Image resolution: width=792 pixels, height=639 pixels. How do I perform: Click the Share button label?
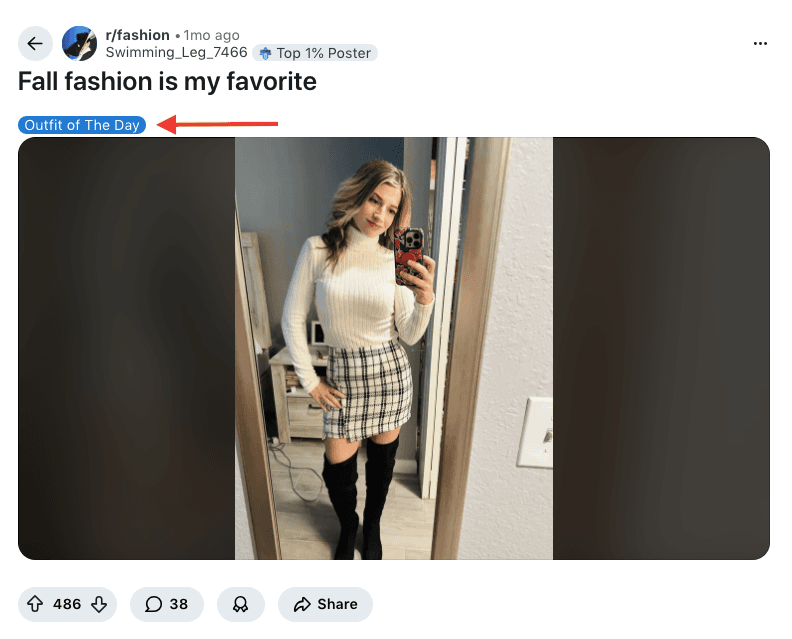tap(337, 604)
